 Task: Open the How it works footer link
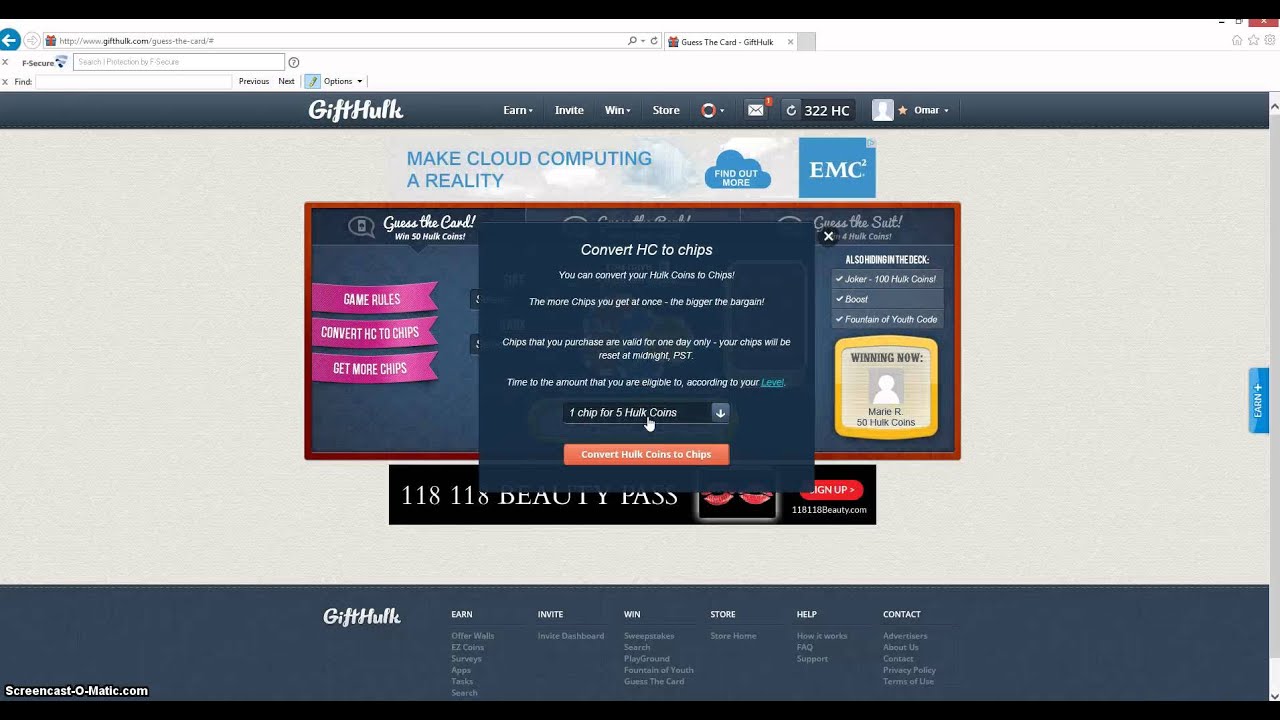point(822,636)
